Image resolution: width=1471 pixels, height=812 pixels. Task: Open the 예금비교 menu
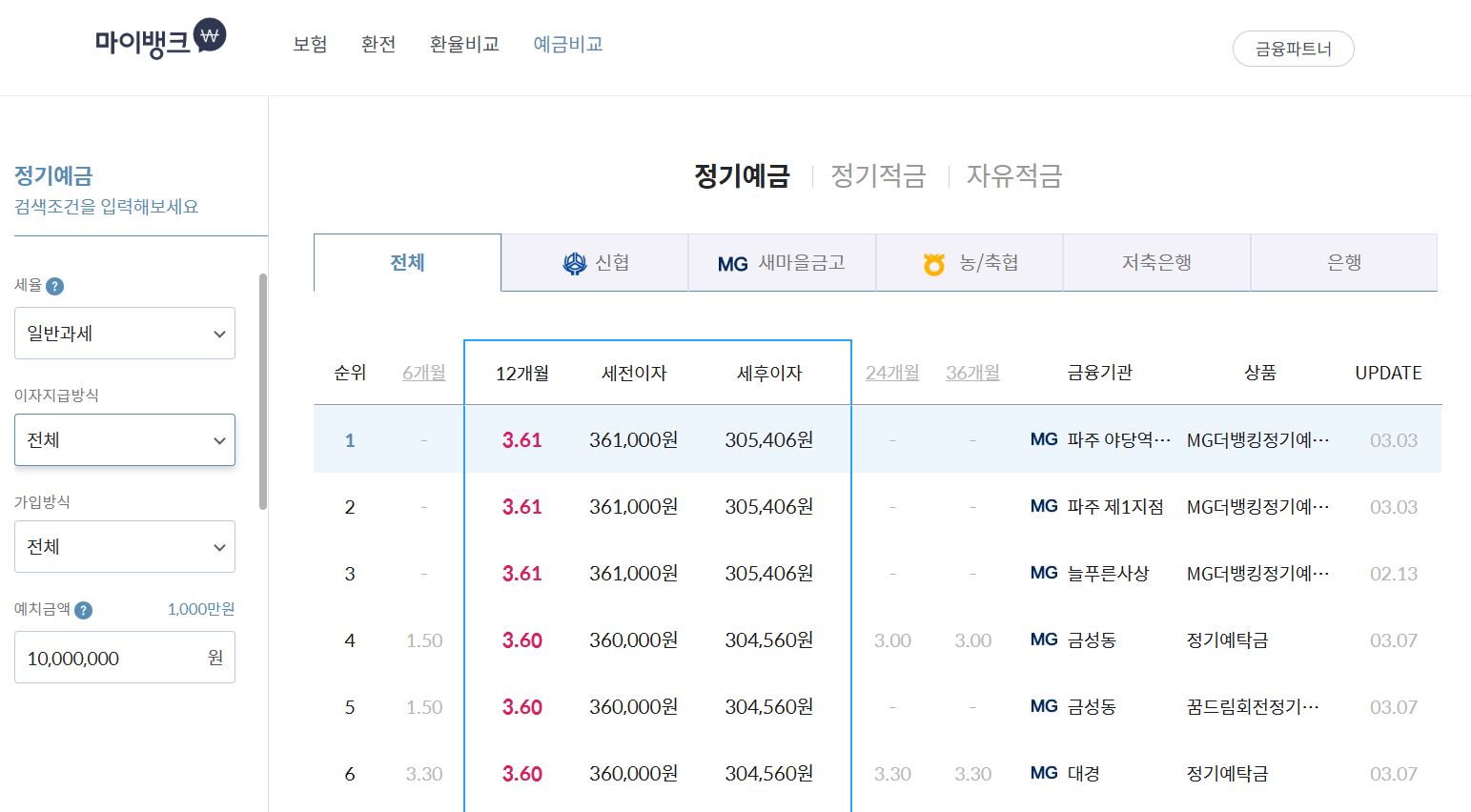pos(568,44)
